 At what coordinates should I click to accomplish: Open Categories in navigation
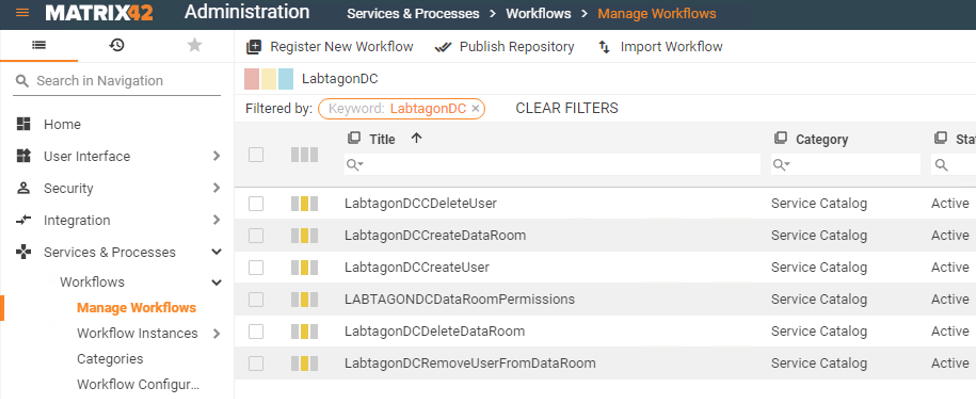click(110, 359)
